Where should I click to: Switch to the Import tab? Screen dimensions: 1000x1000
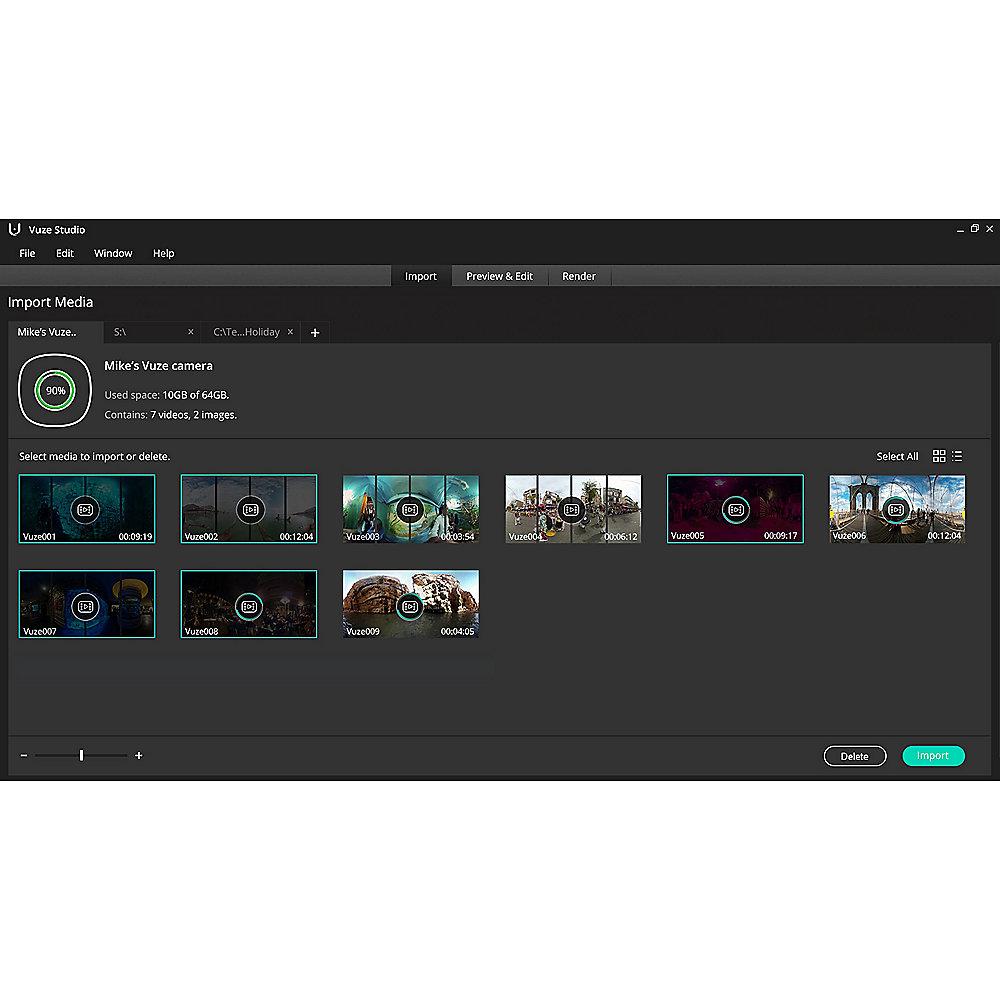(421, 276)
